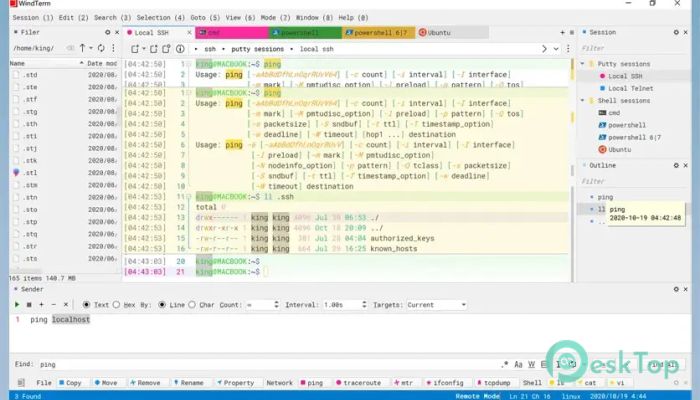700x400 pixels.
Task: Select the Text radio button in Sender
Action: click(86, 304)
